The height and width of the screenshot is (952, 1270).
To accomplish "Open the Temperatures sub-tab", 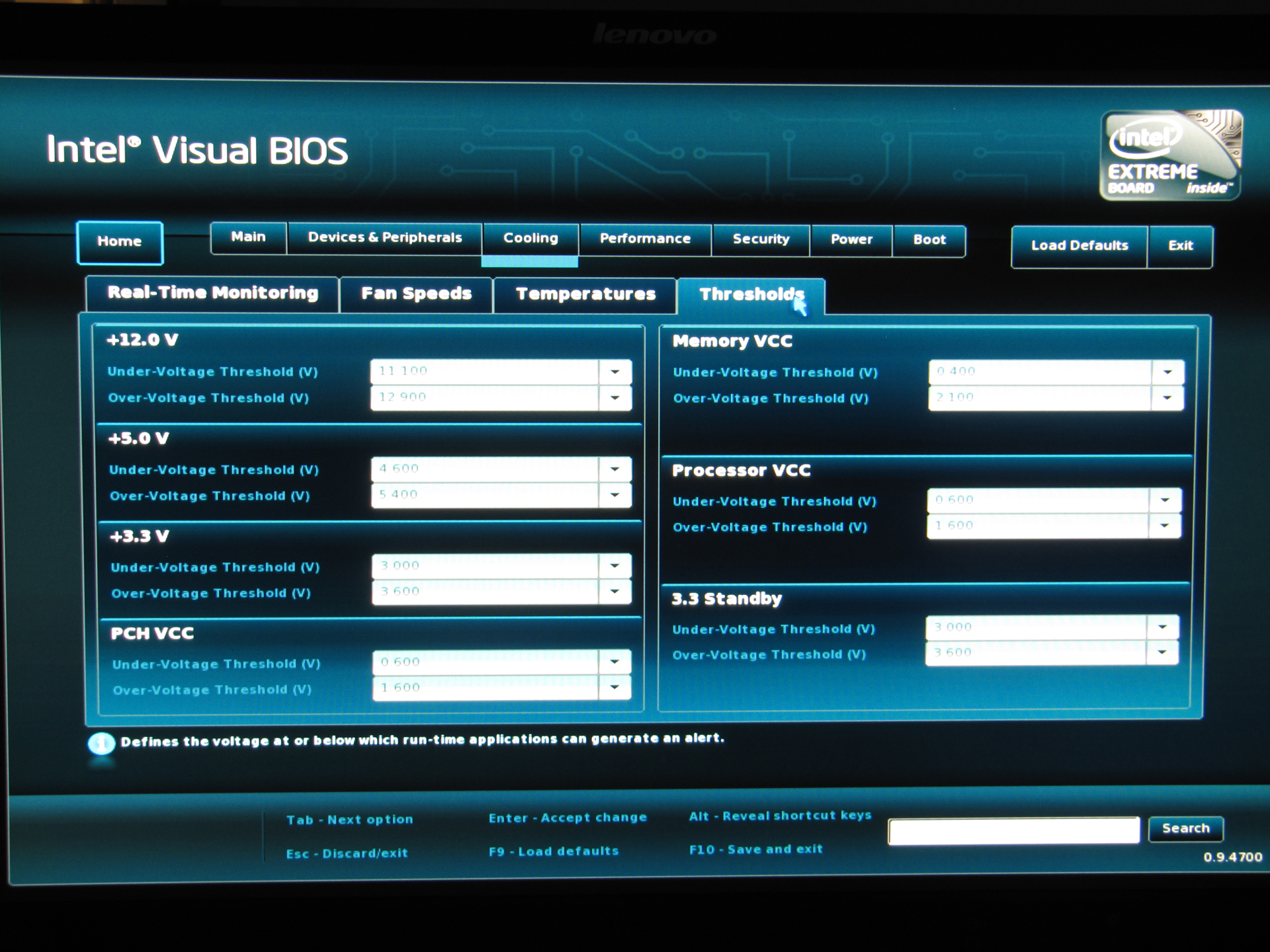I will tap(585, 295).
